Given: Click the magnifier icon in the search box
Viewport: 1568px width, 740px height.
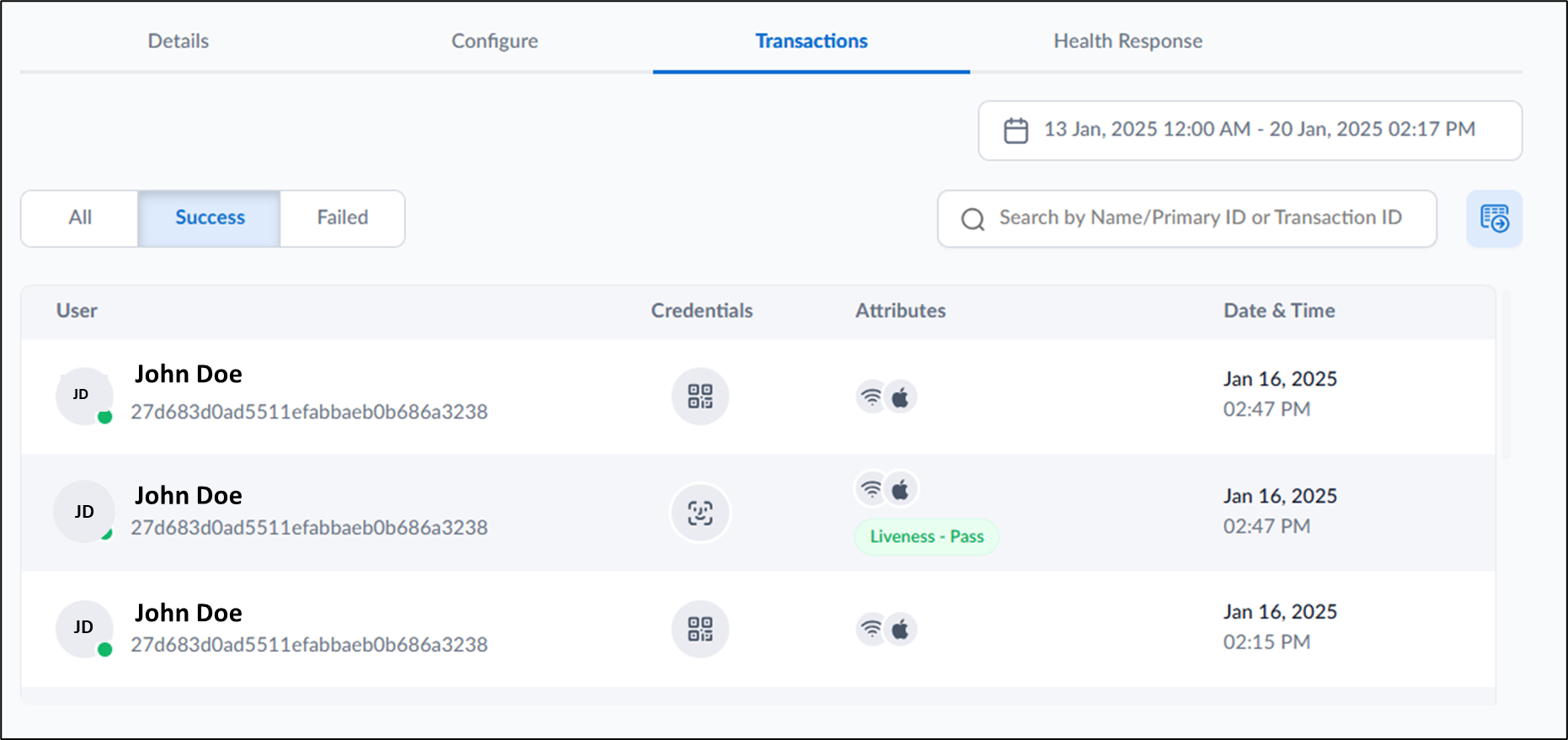Looking at the screenshot, I should click(973, 219).
